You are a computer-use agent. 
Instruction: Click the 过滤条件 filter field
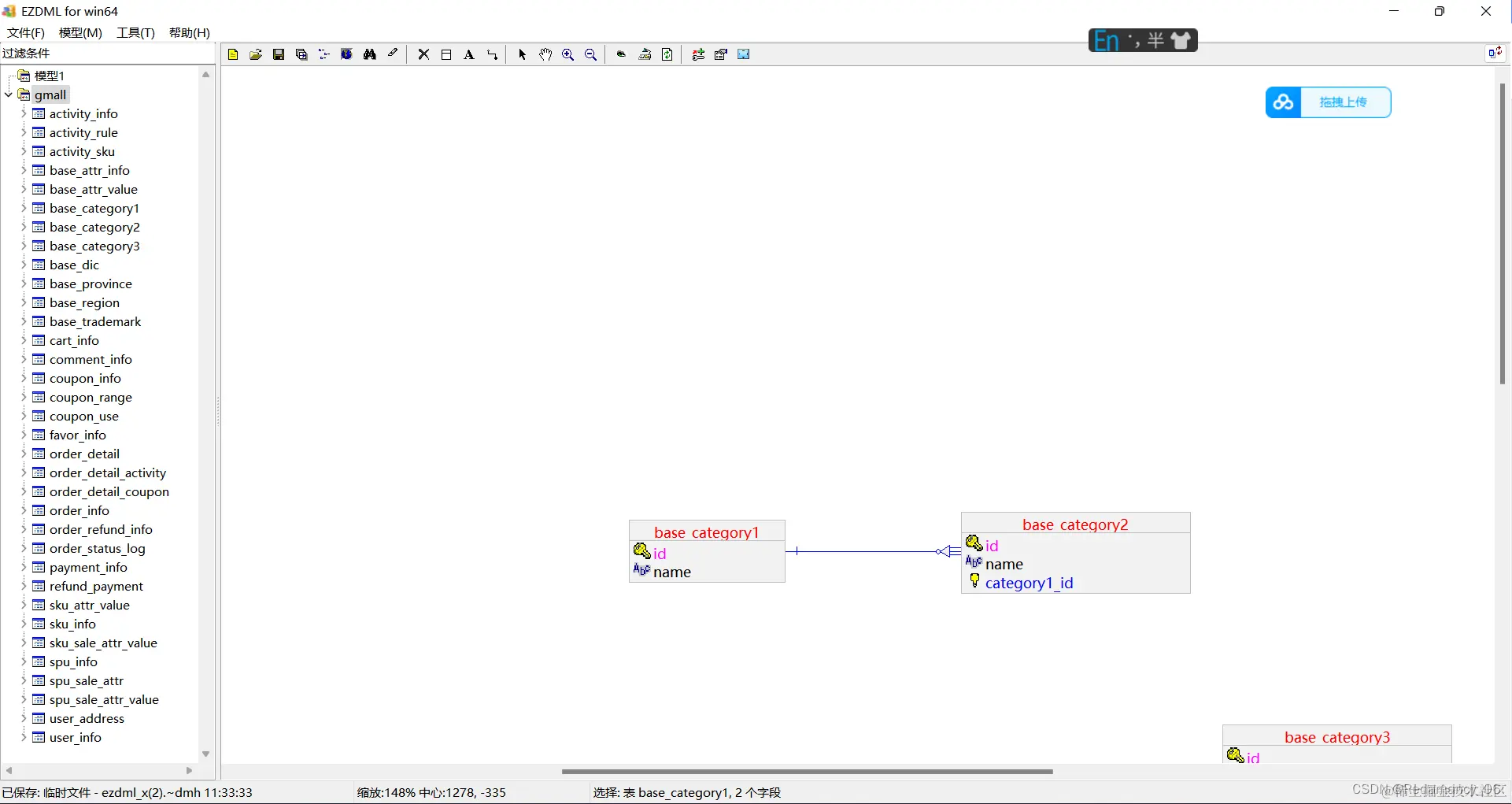coord(108,53)
